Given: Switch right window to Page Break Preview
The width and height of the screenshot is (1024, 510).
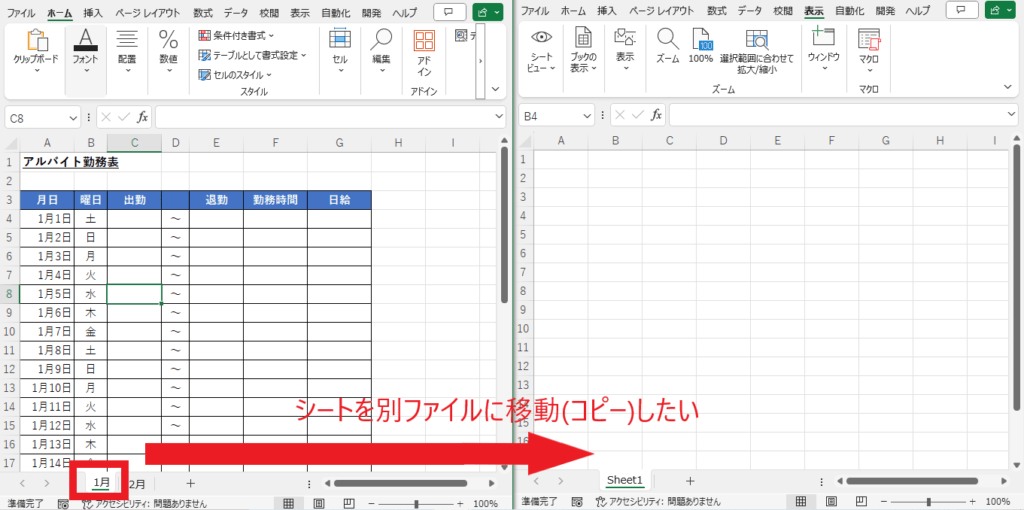Looking at the screenshot, I should click(x=862, y=502).
